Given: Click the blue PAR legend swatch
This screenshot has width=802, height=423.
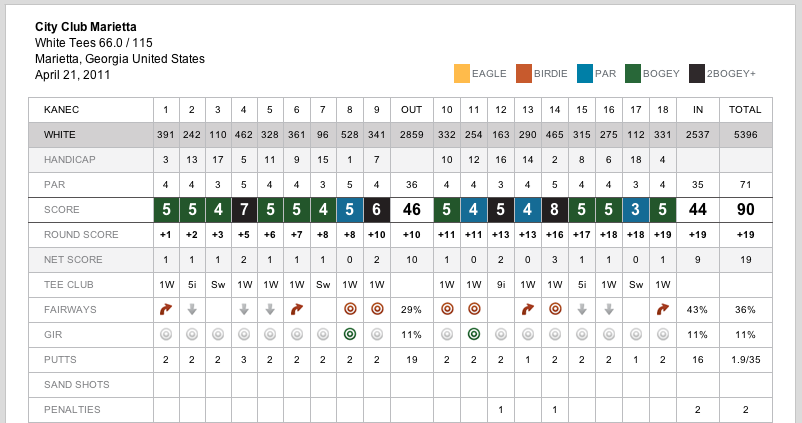Looking at the screenshot, I should point(585,73).
